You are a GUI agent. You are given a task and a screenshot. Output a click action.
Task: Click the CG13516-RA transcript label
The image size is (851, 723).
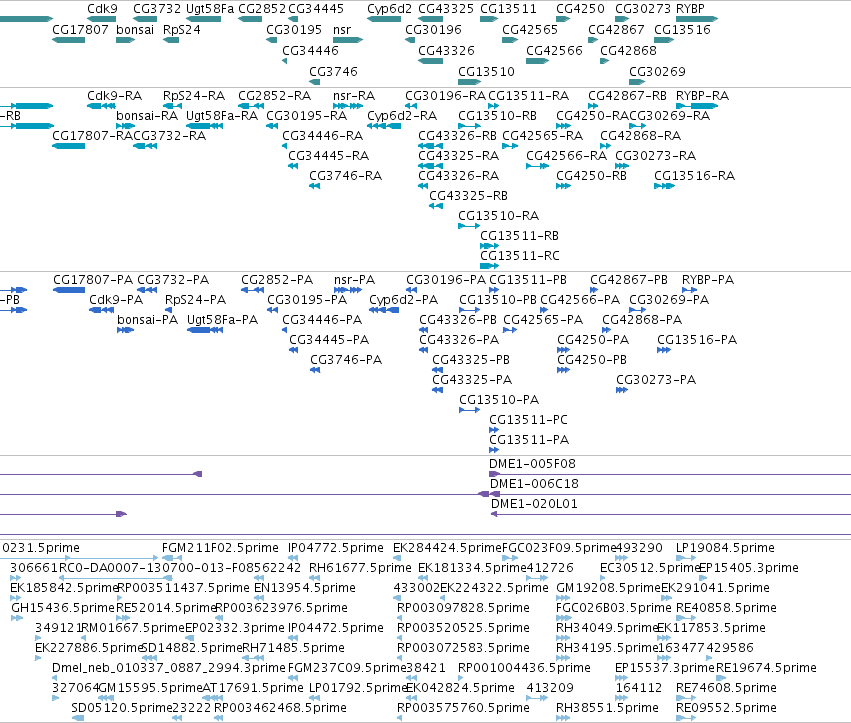[x=695, y=176]
